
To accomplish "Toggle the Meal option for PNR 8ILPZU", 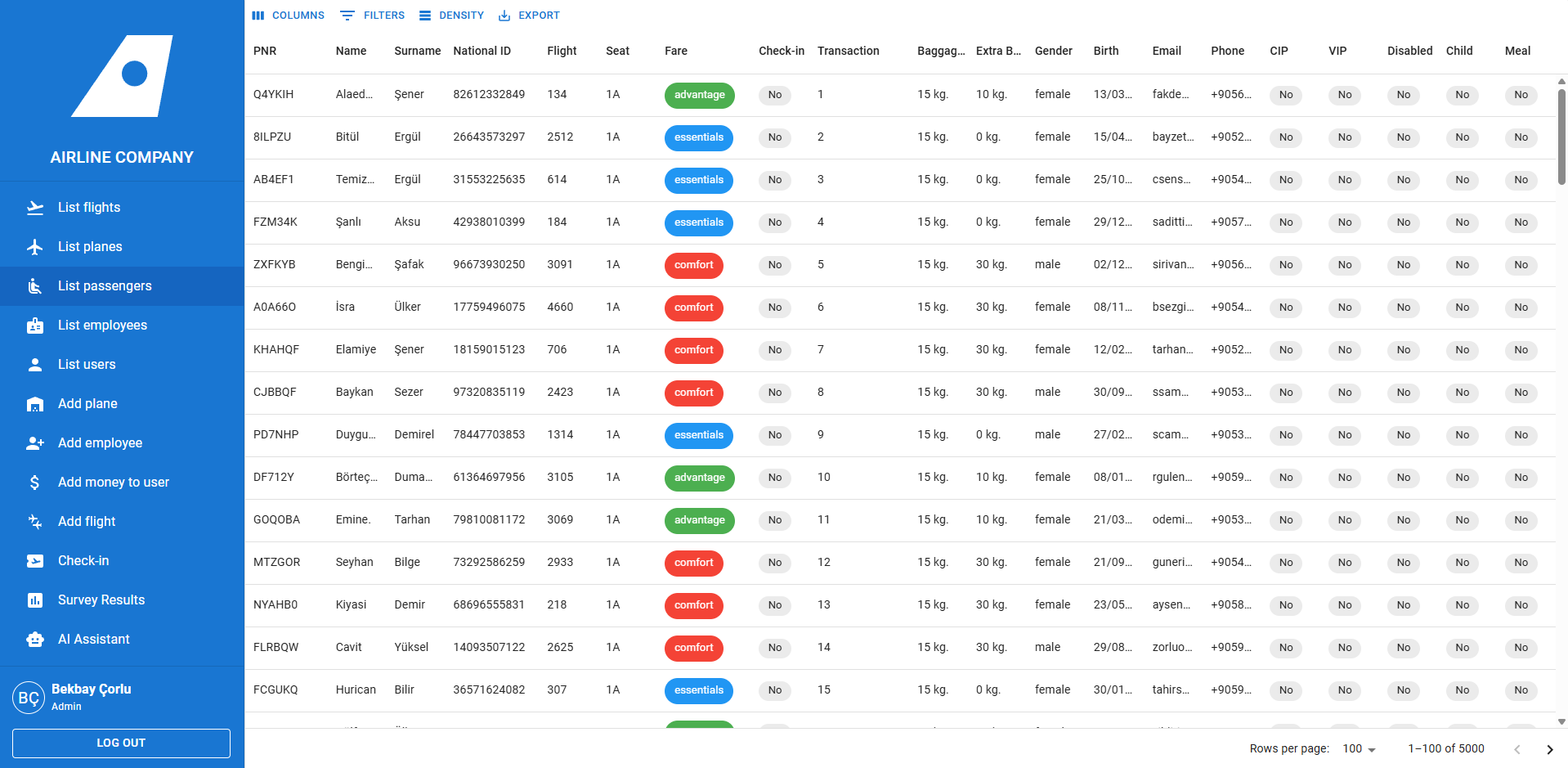I will [x=1520, y=137].
